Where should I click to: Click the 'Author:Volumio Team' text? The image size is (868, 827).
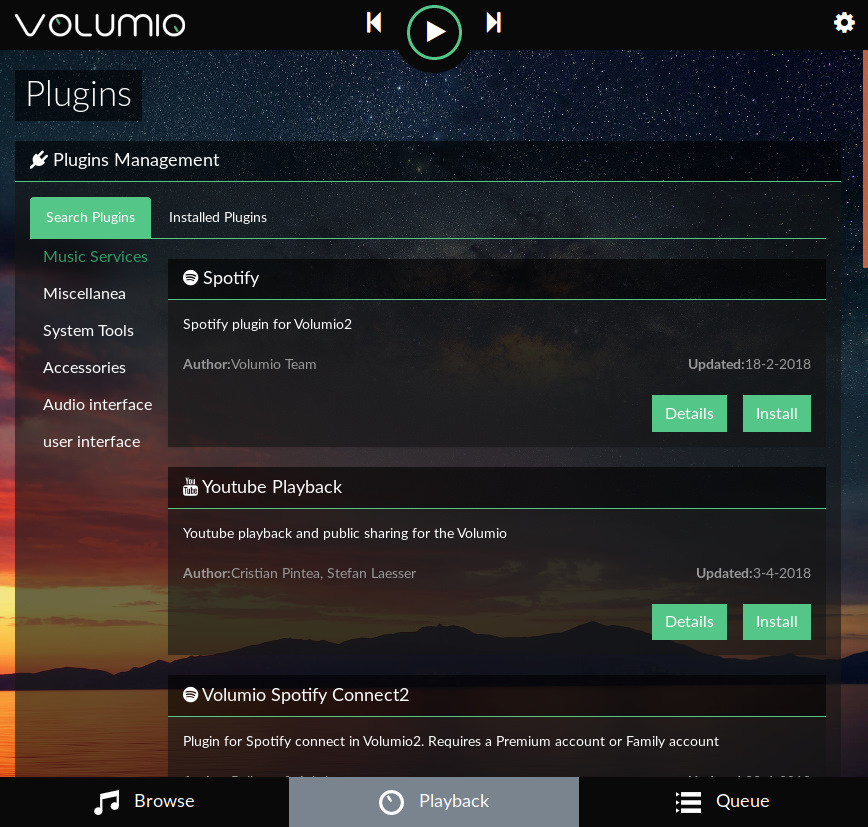click(x=250, y=364)
